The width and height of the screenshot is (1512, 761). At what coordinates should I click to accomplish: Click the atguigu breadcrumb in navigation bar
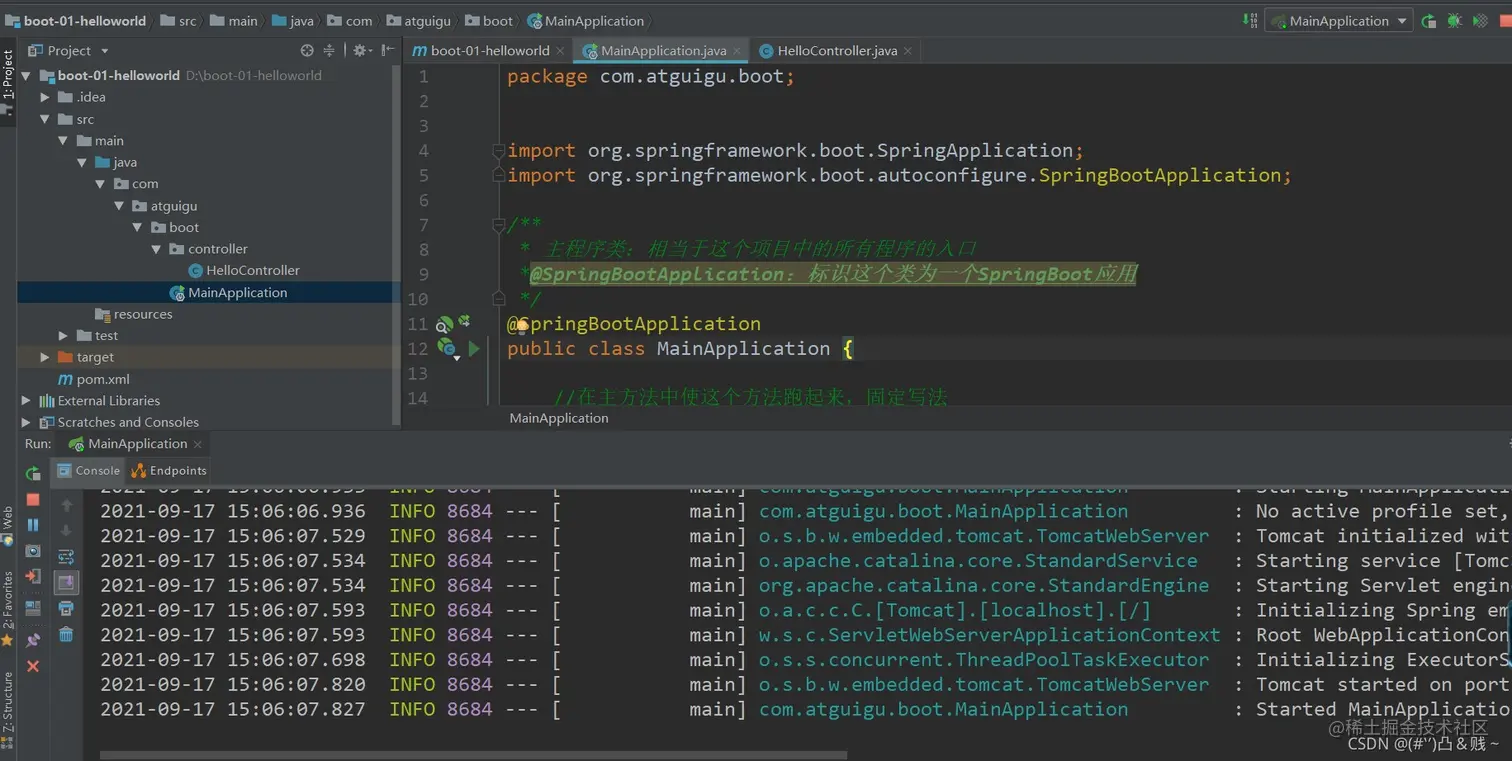coord(418,21)
